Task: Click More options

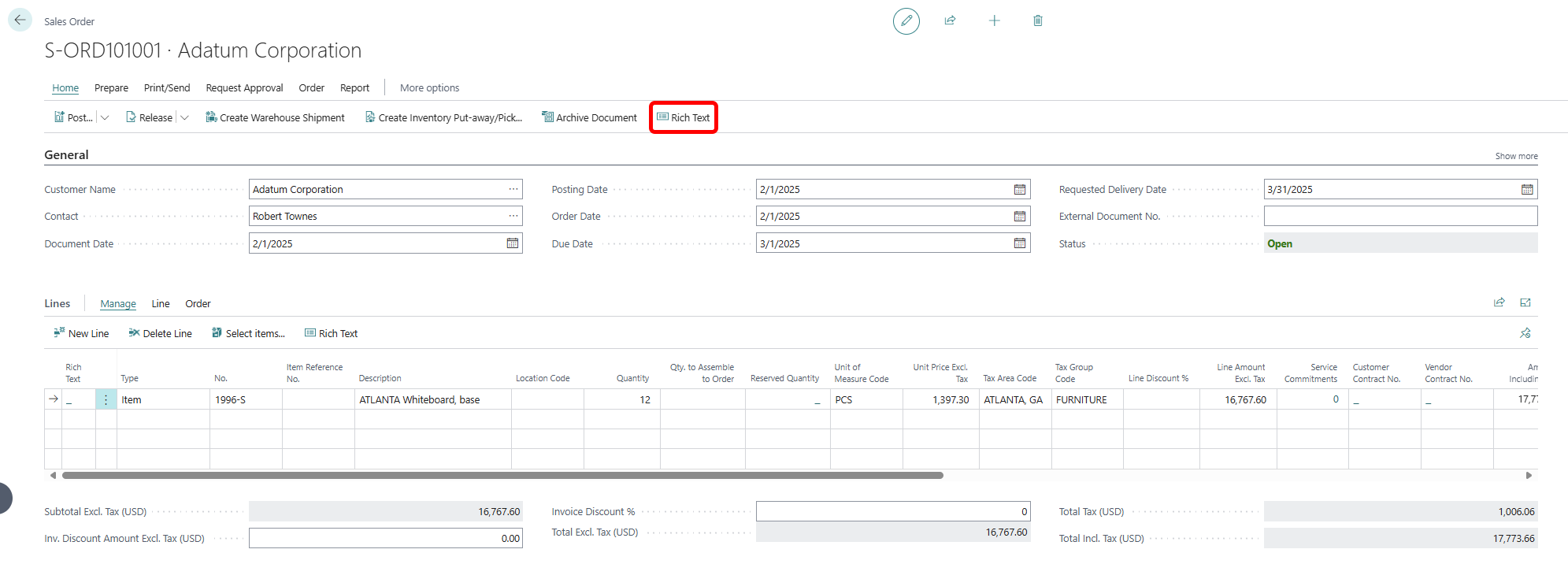Action: (429, 88)
